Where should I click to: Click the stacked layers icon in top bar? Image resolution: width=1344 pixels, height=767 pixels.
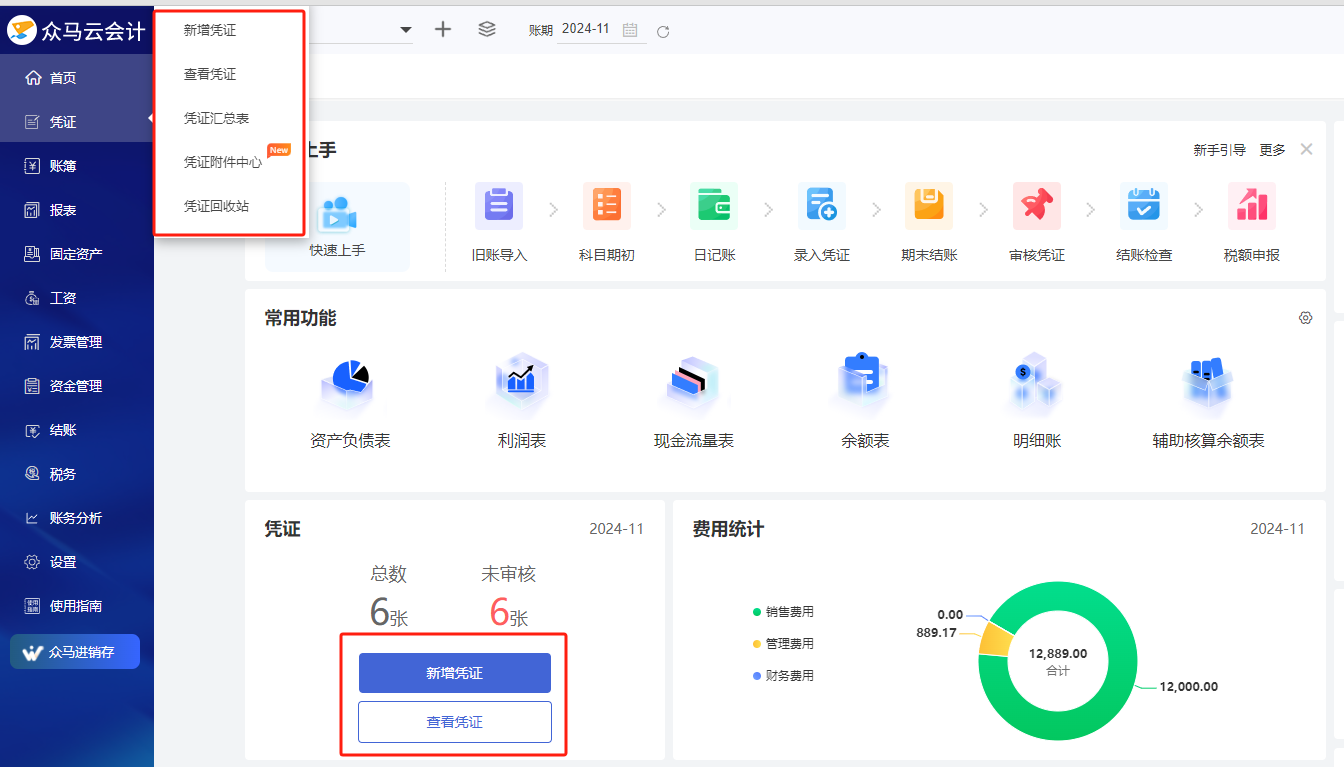(487, 29)
